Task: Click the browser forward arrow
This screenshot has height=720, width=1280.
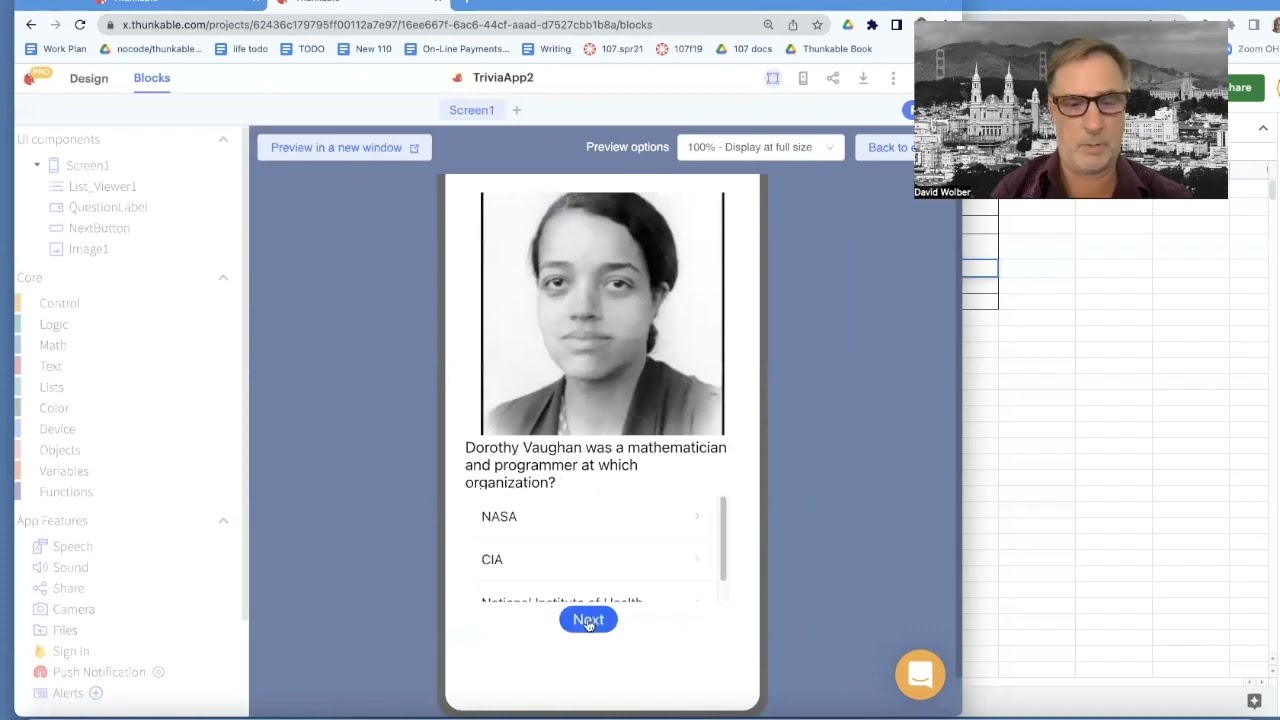Action: pyautogui.click(x=55, y=24)
